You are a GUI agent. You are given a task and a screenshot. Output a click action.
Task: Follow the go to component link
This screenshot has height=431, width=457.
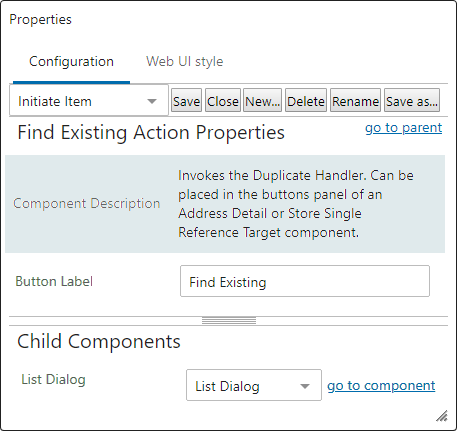381,386
